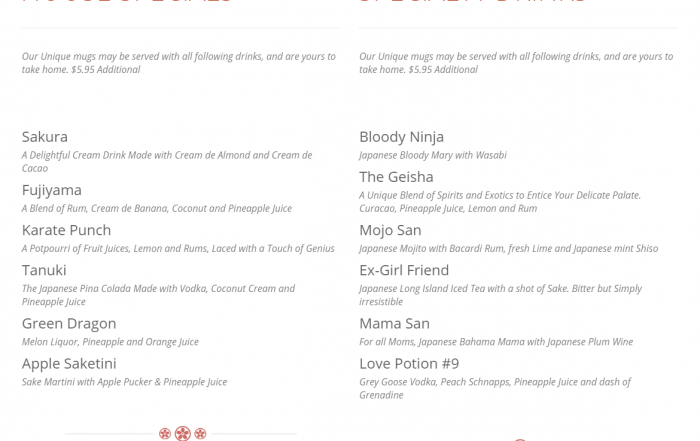
Task: Click the Apple Saketini heading
Action: tap(69, 363)
